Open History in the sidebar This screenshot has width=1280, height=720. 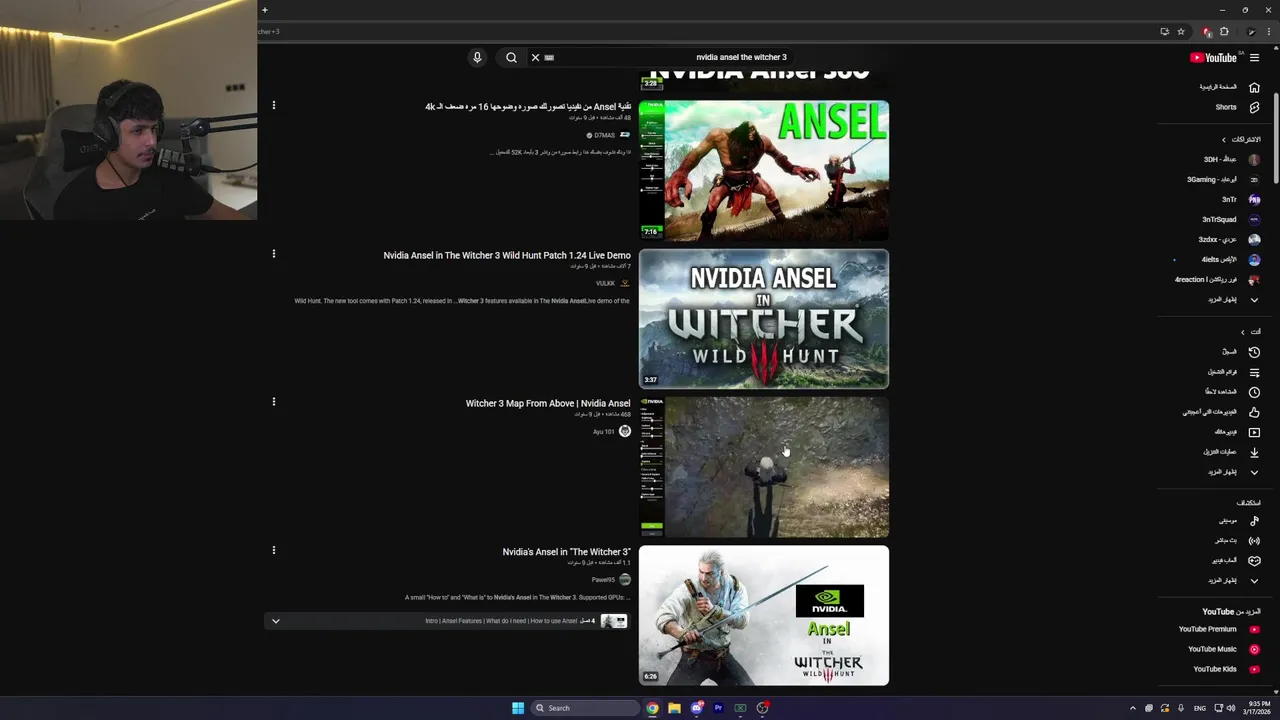tap(1240, 352)
